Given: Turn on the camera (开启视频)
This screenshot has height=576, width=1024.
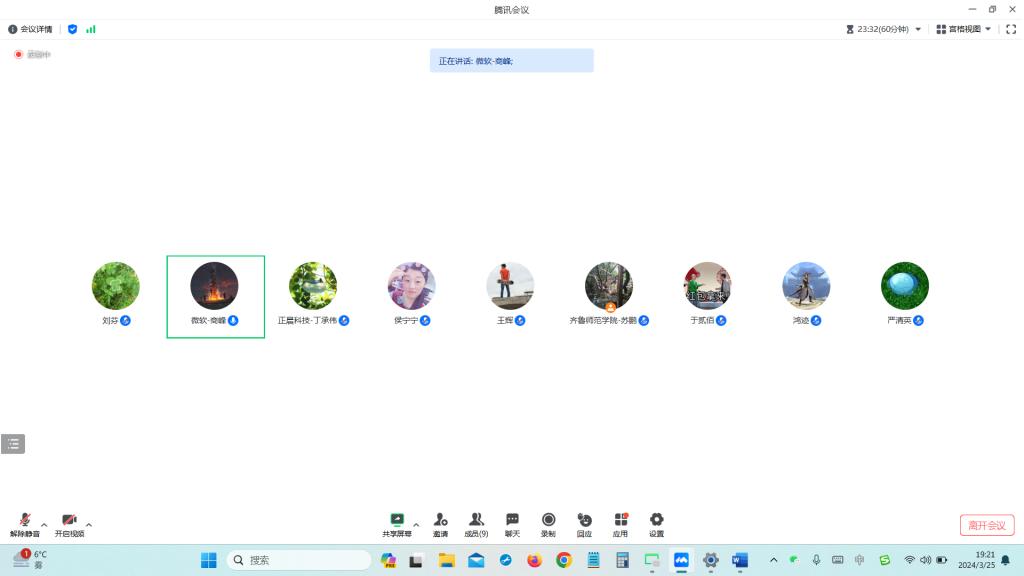Looking at the screenshot, I should (x=69, y=524).
